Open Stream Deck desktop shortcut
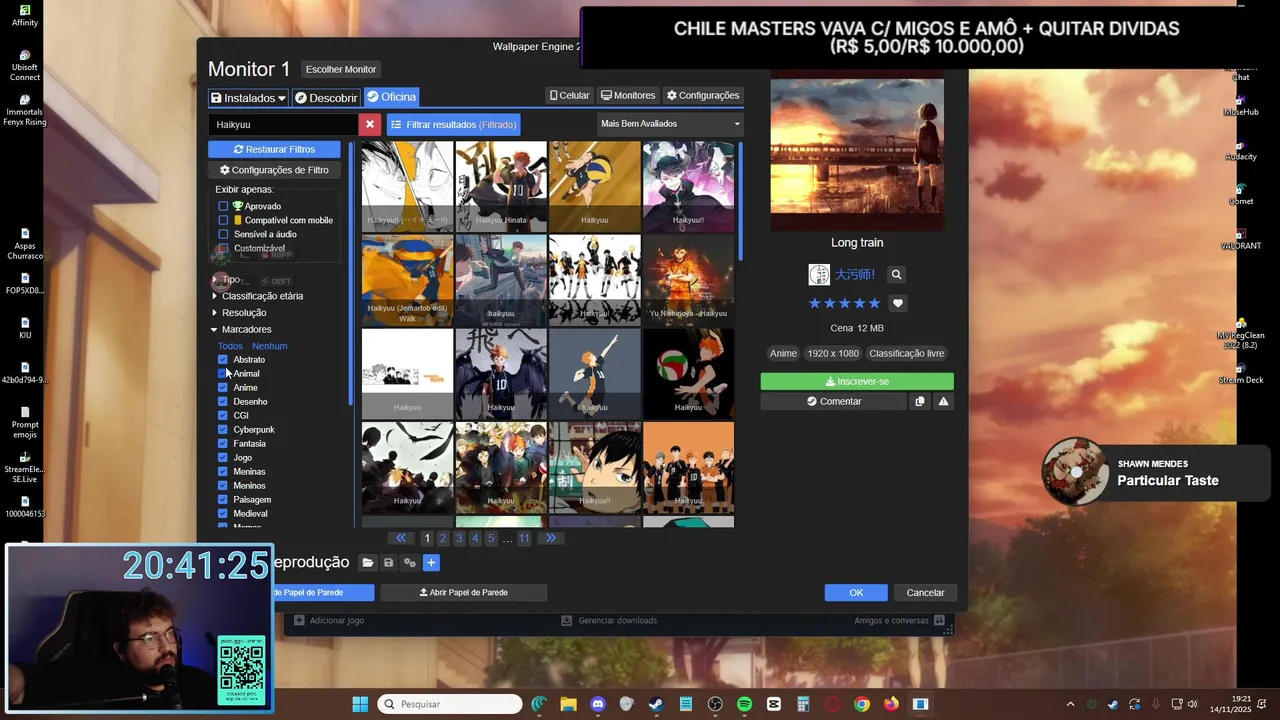 1241,373
